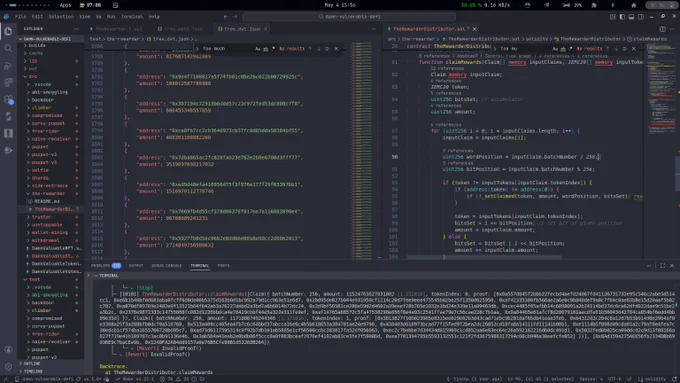Open the File menu
Image resolution: width=680 pixels, height=383 pixels.
(20, 16)
